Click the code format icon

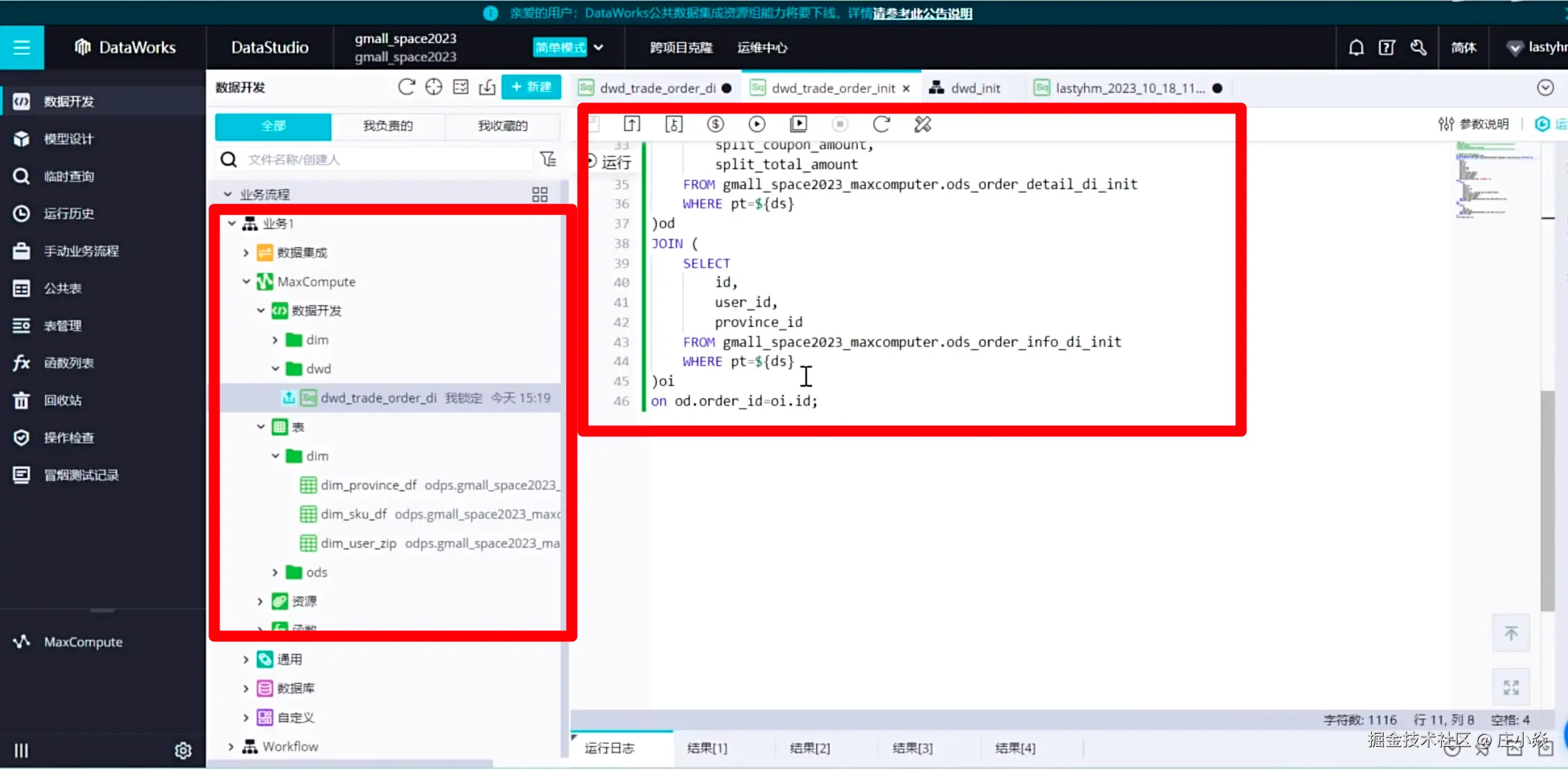point(922,124)
